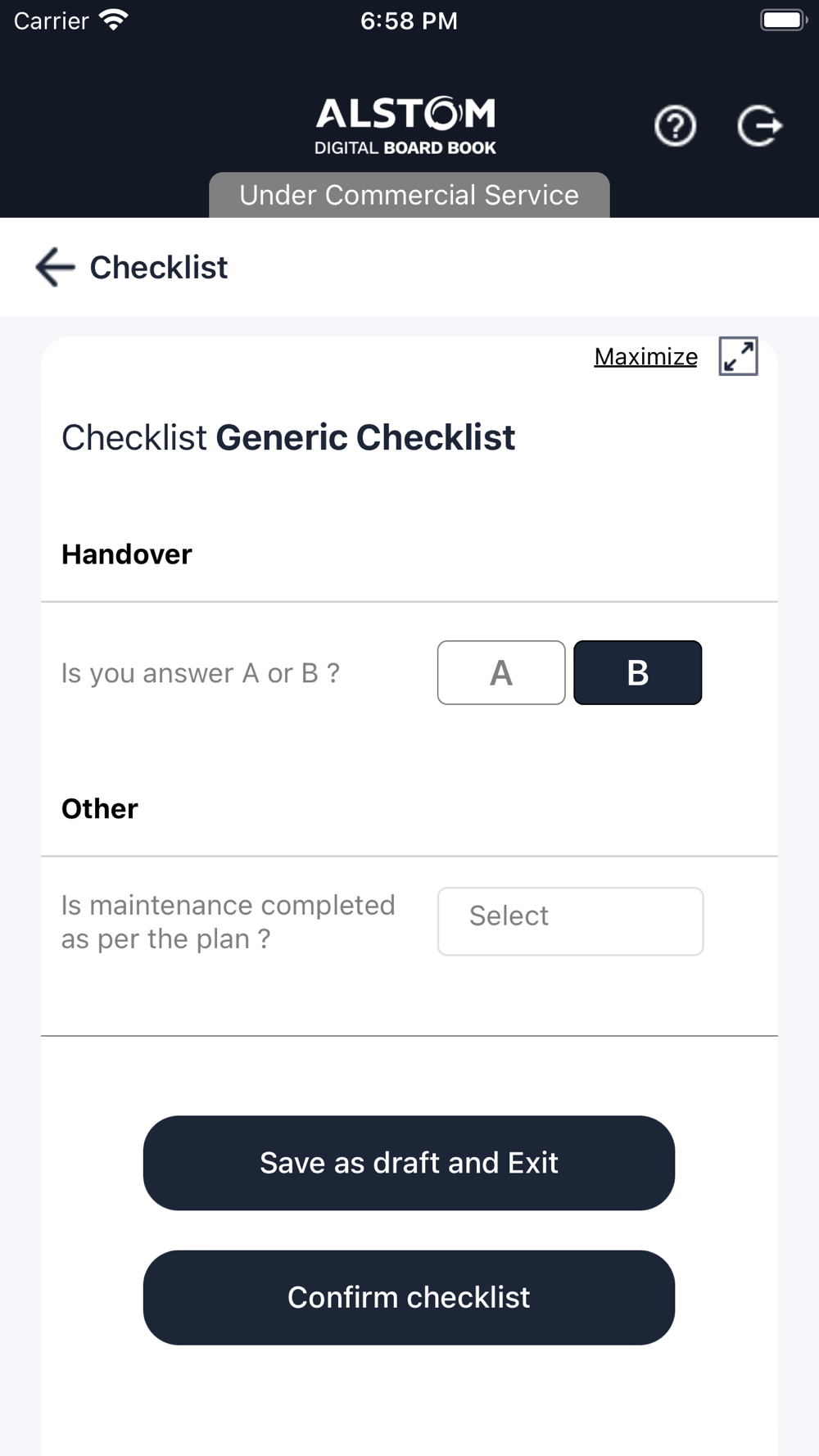Tap the Checklist page title
This screenshot has height=1456, width=819.
tap(159, 267)
